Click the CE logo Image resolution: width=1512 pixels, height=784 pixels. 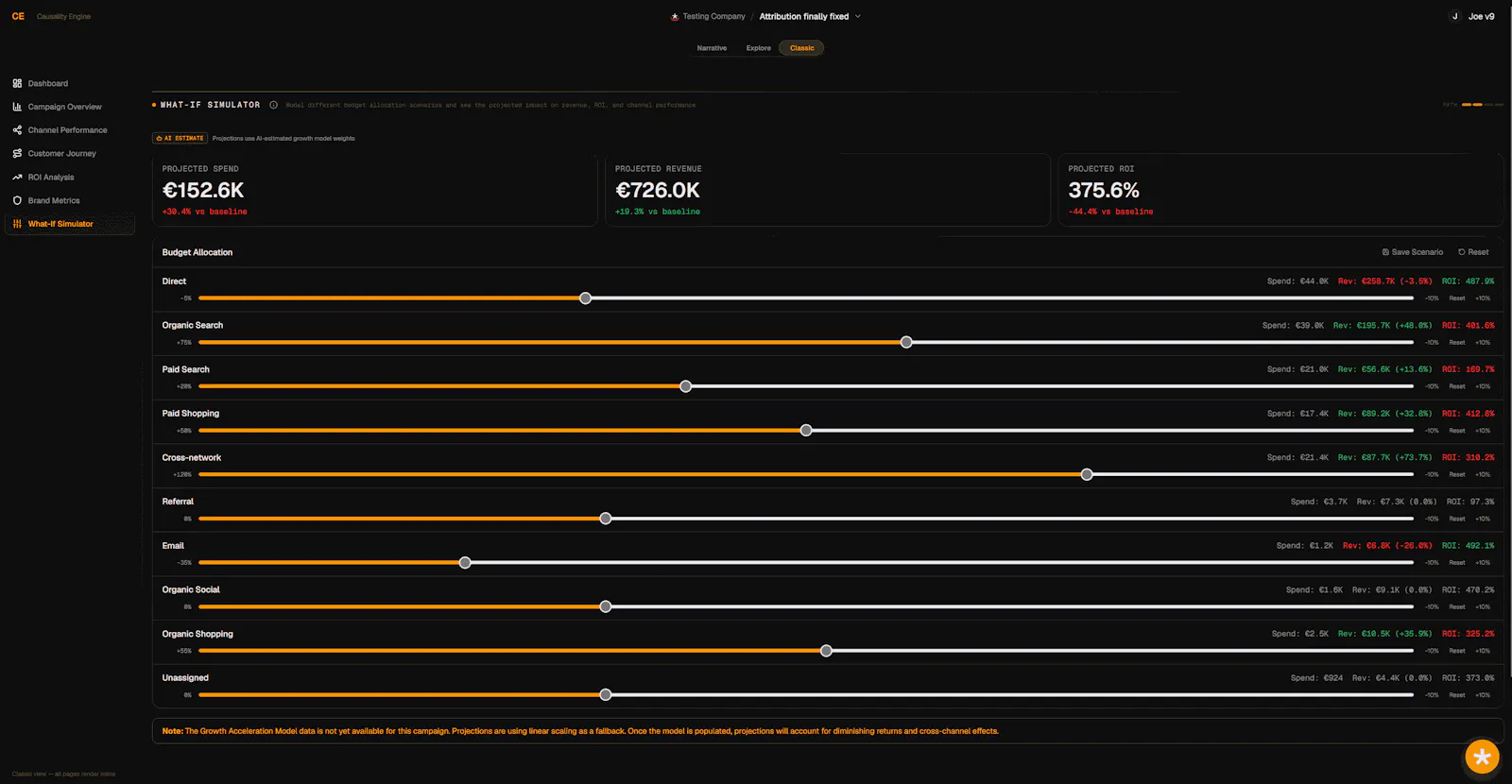[x=18, y=16]
